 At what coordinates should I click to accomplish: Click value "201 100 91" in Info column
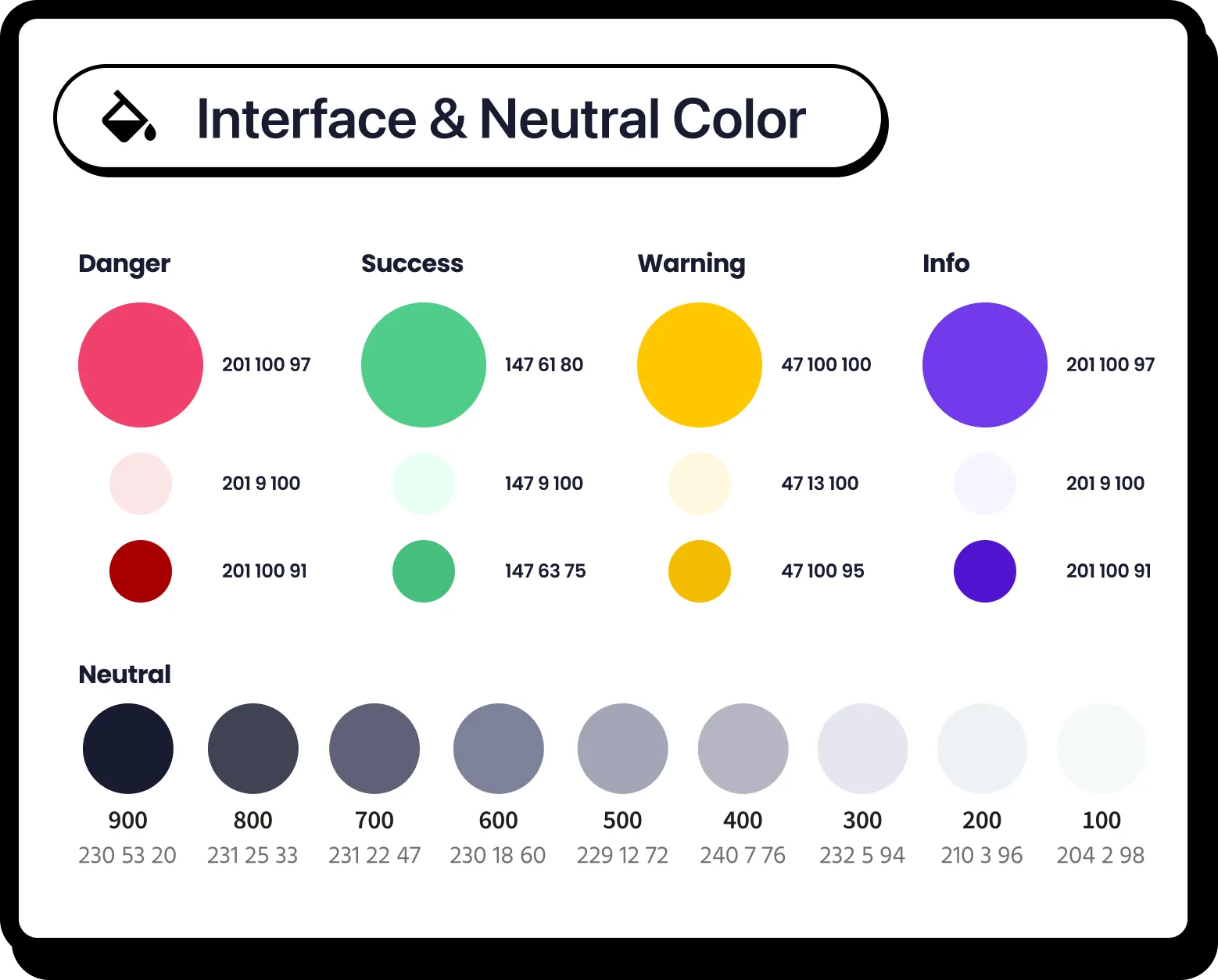click(x=1109, y=571)
